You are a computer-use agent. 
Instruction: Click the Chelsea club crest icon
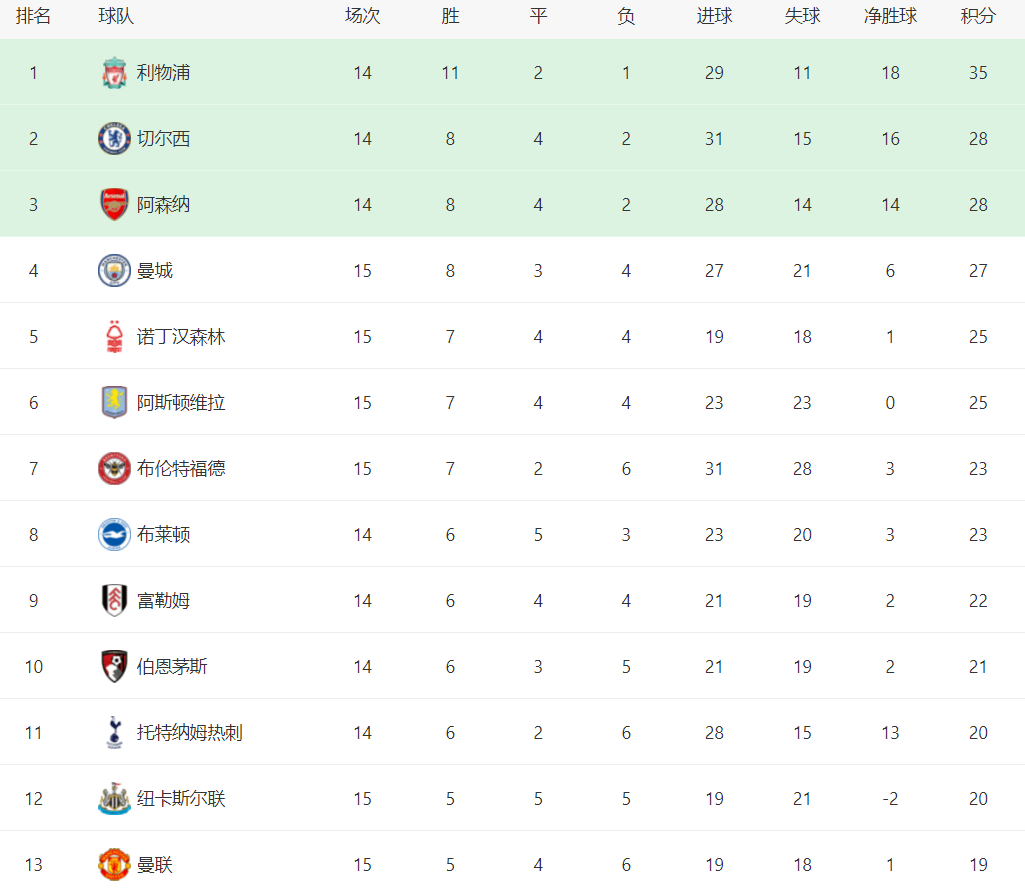point(114,139)
